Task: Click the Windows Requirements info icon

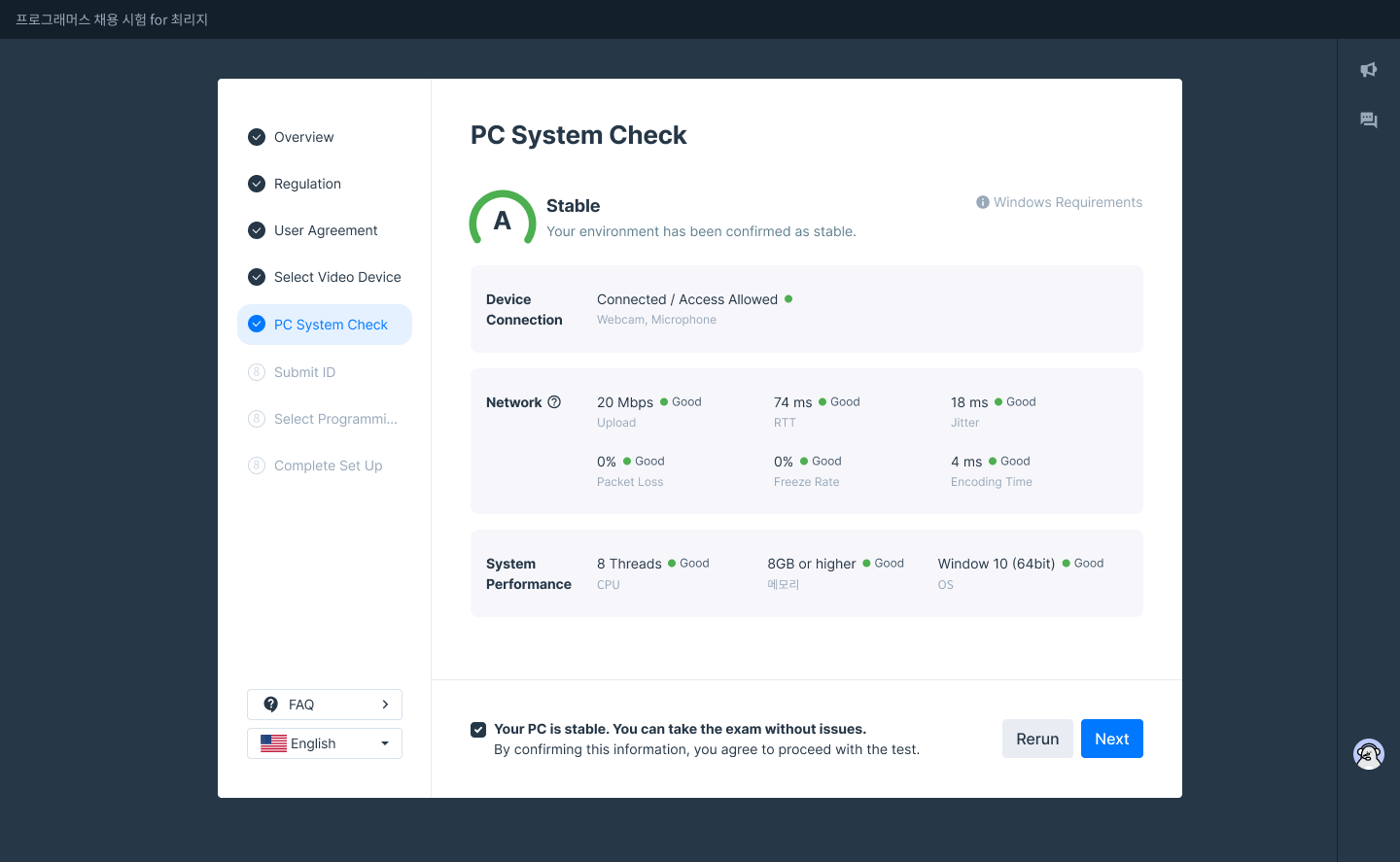Action: coord(983,202)
